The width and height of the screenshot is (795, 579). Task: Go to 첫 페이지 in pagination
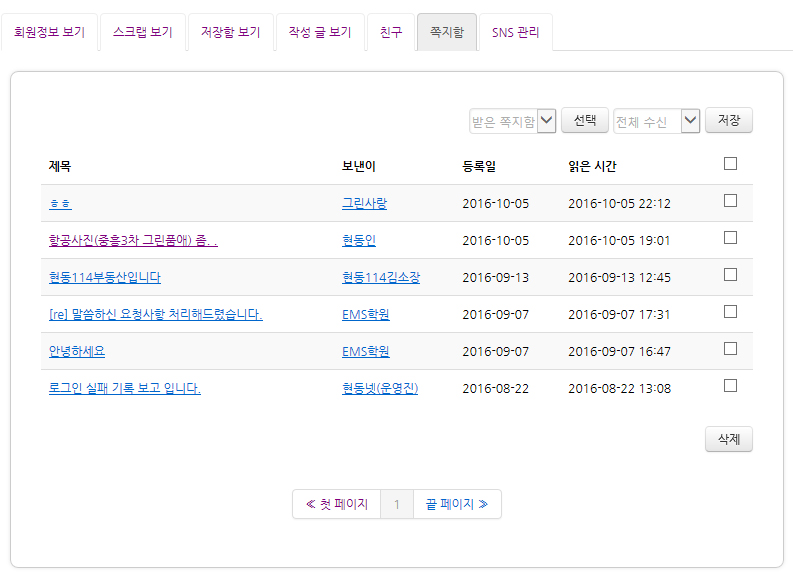coord(337,504)
